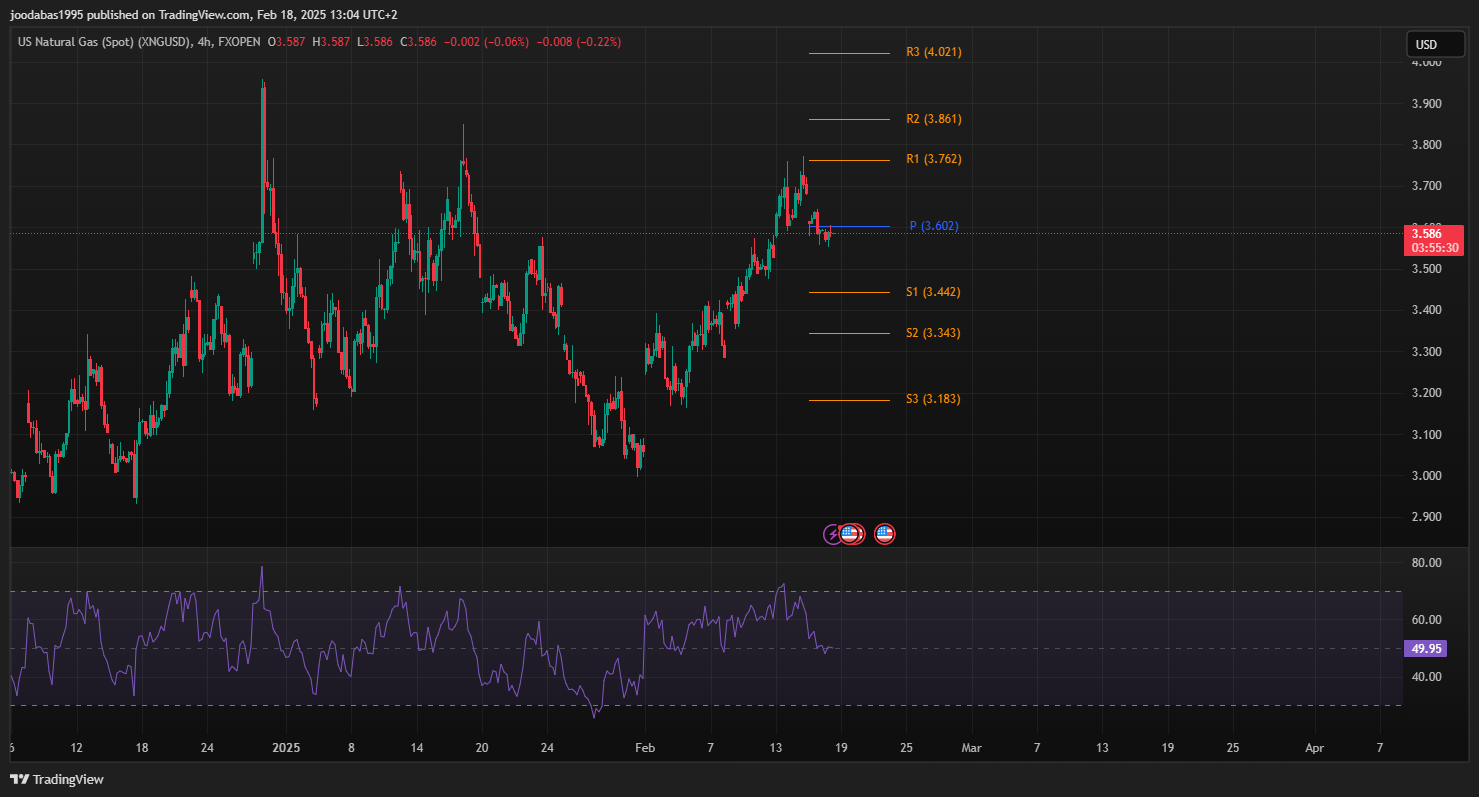The image size is (1479, 797).
Task: Click the purple RSI value tag 49.95
Action: [x=1426, y=649]
